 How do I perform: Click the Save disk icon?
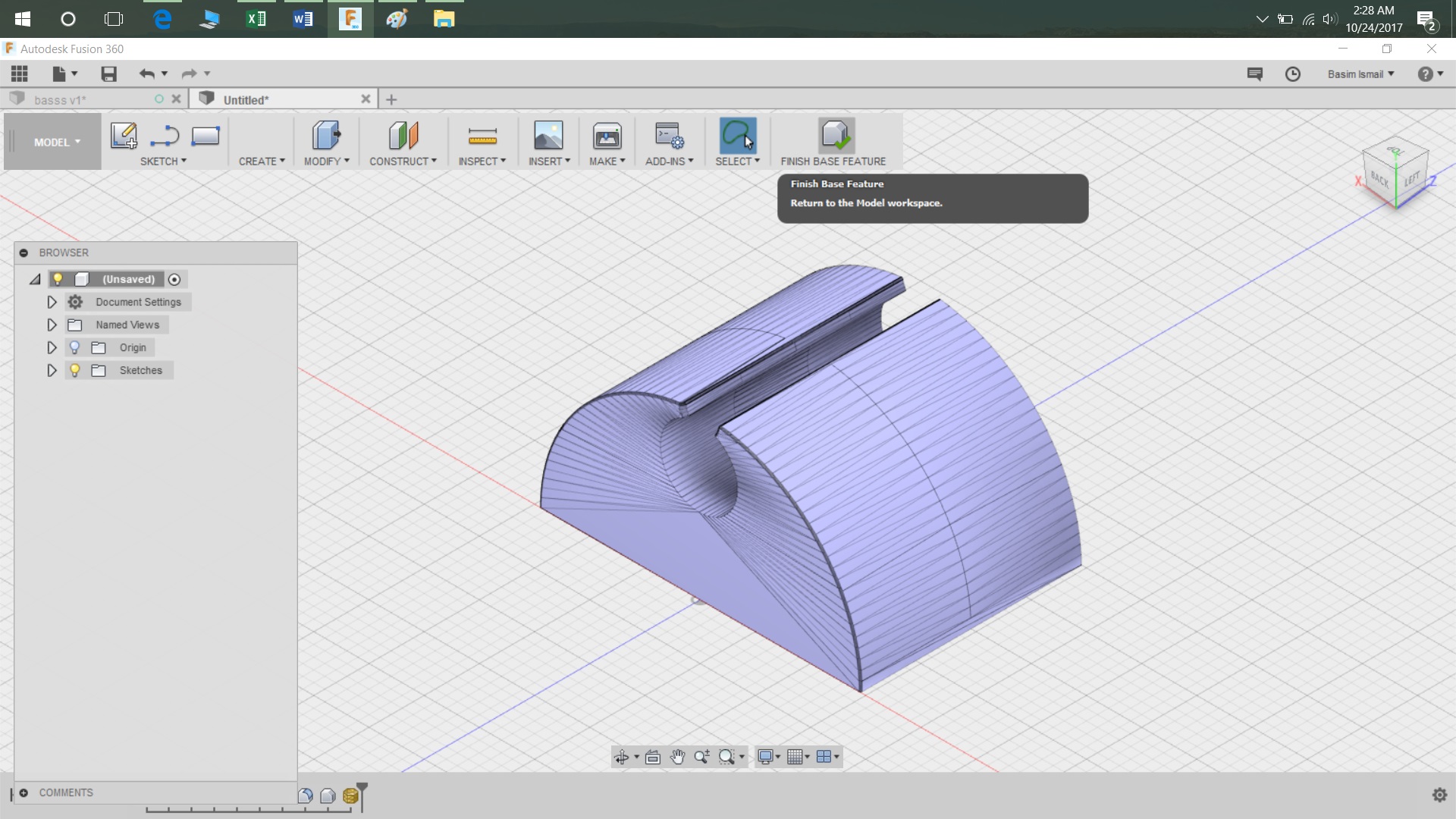pyautogui.click(x=108, y=74)
